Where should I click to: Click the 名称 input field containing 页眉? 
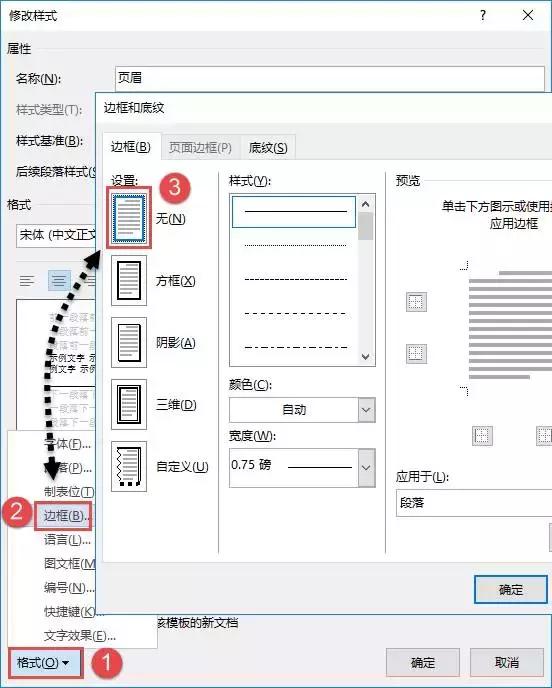tap(330, 78)
